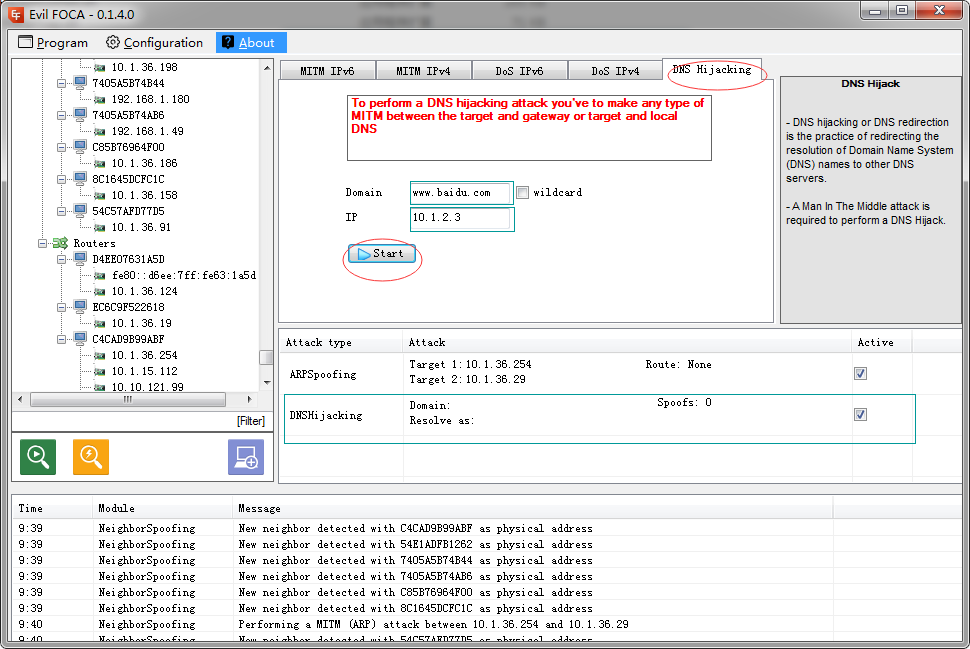This screenshot has width=970, height=649.
Task: Click the orange fast search icon
Action: [x=91, y=457]
